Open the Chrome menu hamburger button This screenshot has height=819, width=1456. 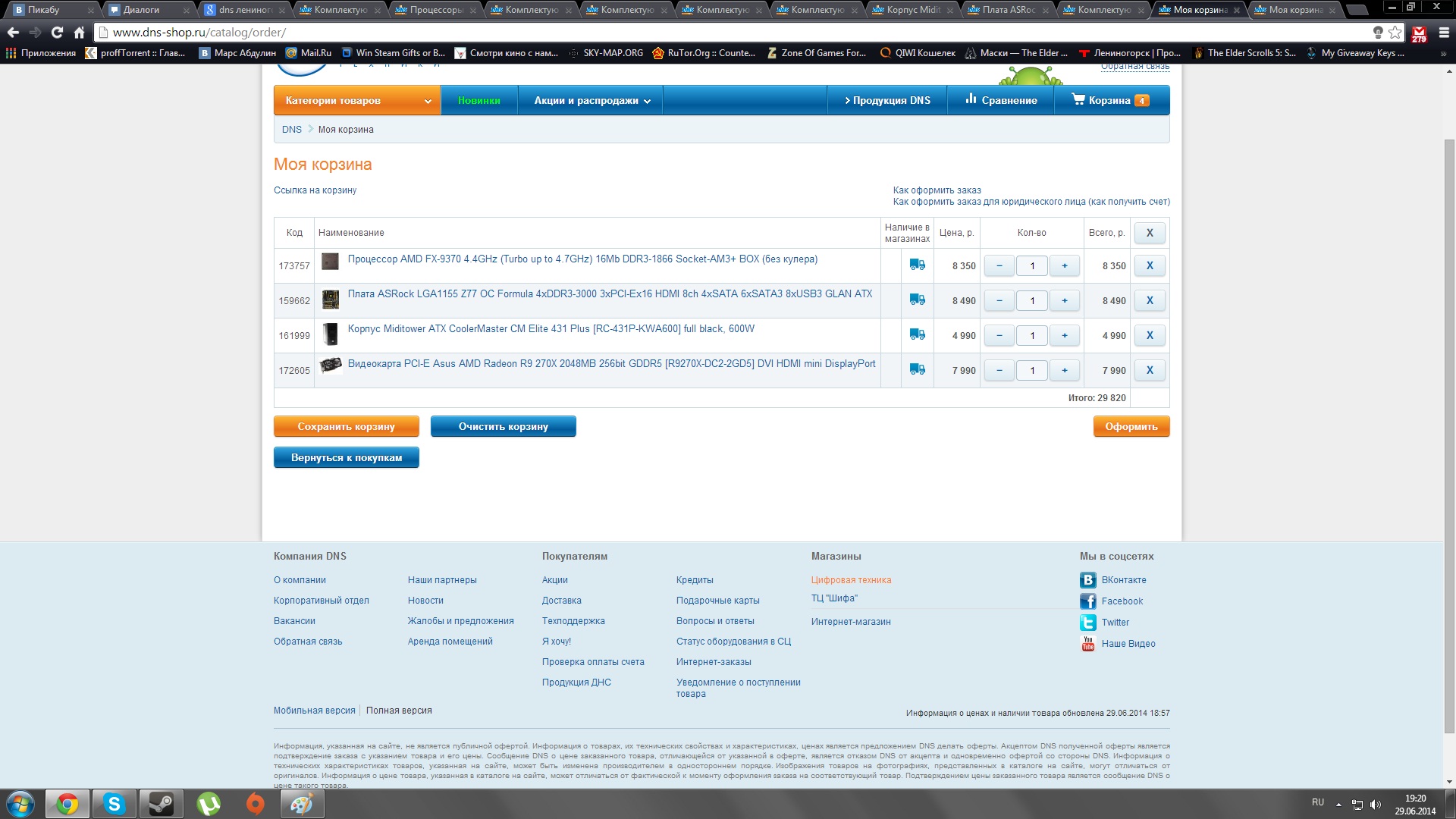(x=1444, y=33)
